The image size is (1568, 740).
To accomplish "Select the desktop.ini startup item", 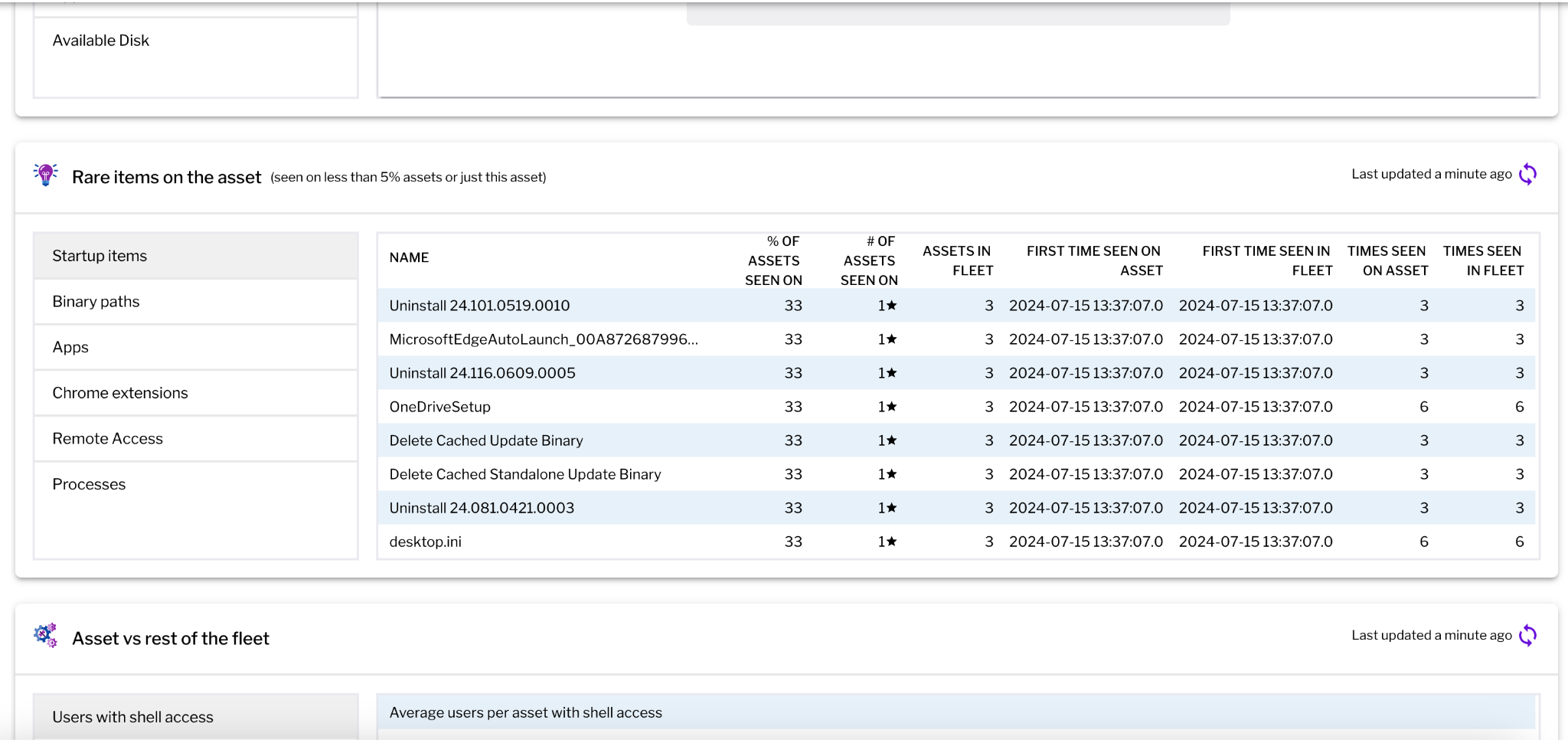I will point(425,542).
